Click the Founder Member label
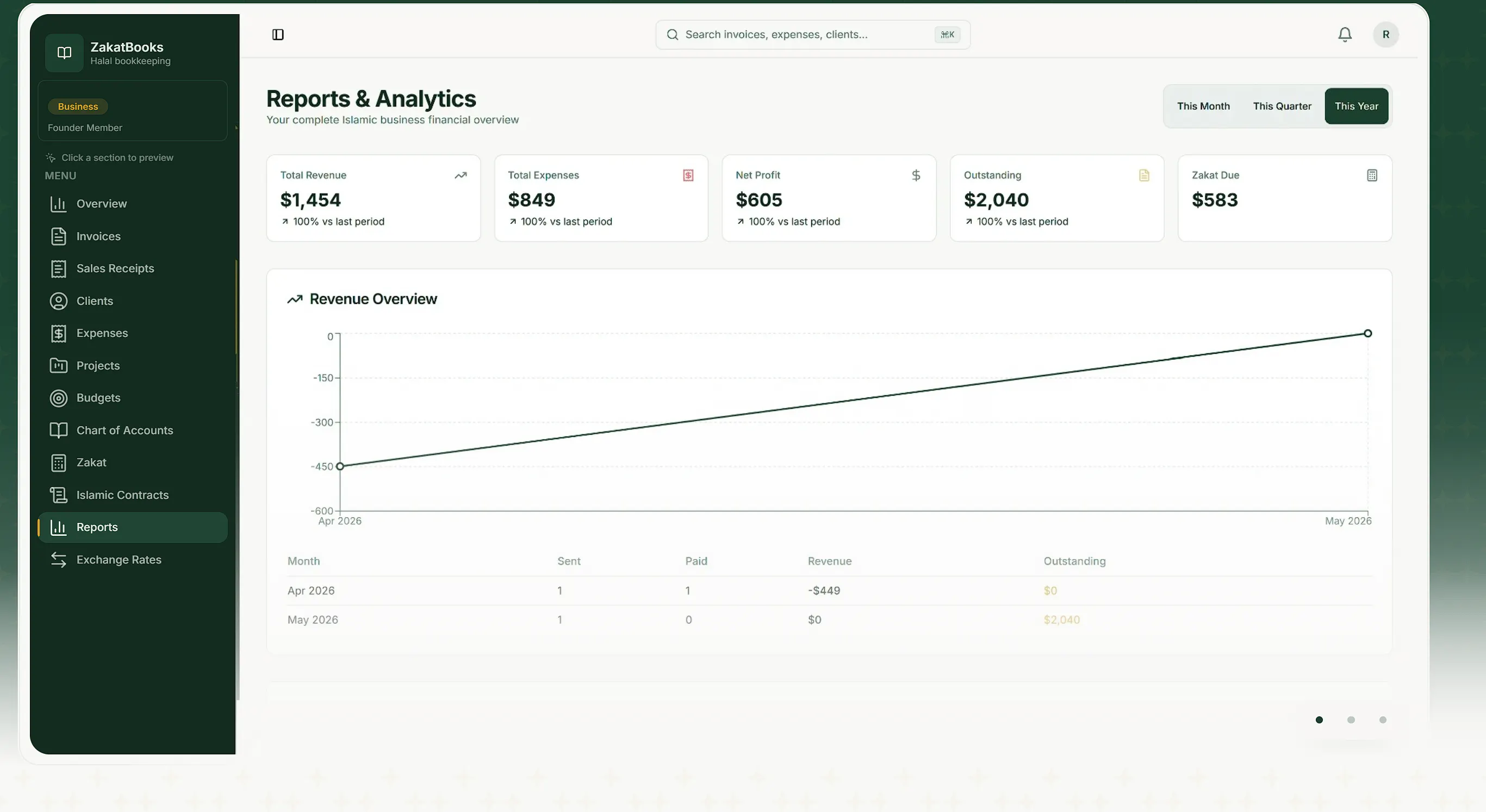The width and height of the screenshot is (1486, 812). [85, 127]
